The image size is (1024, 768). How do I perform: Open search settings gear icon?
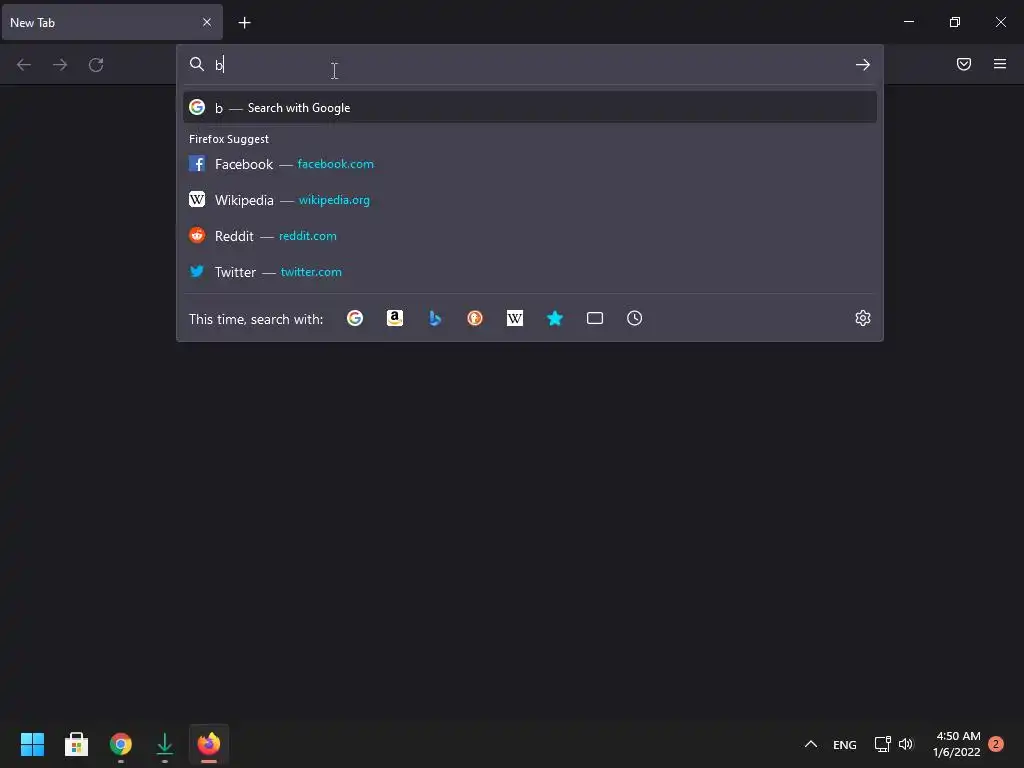(x=863, y=318)
